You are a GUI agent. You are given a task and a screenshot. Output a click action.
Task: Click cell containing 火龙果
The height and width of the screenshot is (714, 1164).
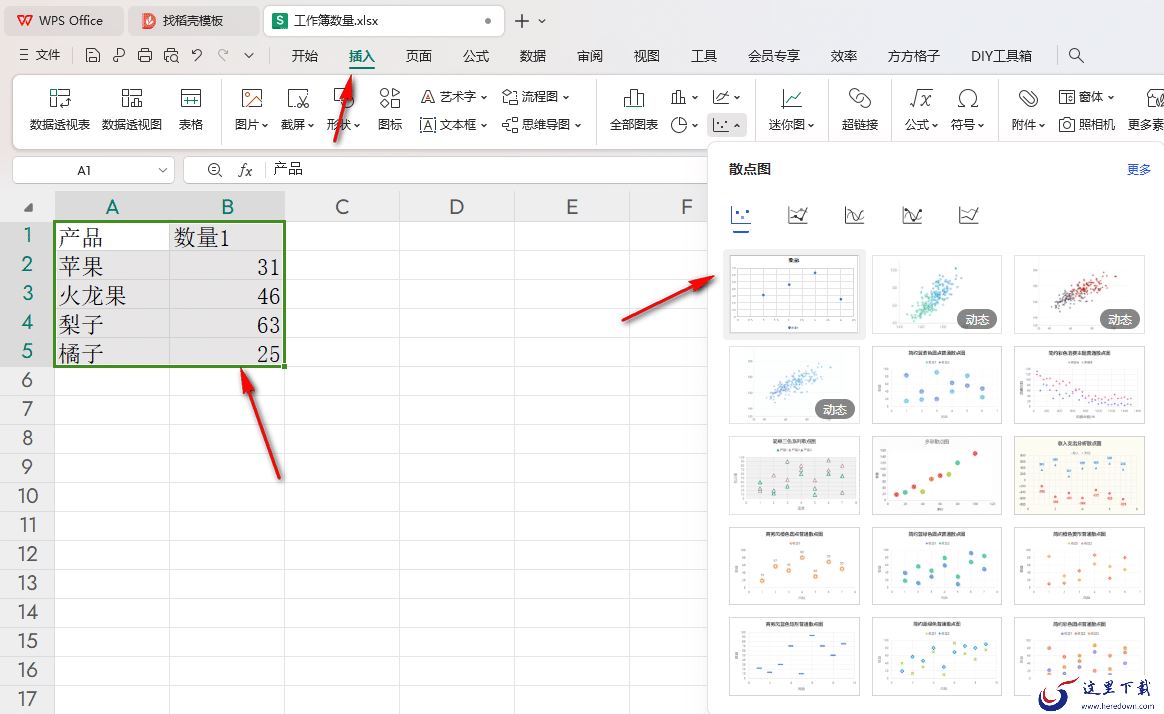[x=112, y=295]
